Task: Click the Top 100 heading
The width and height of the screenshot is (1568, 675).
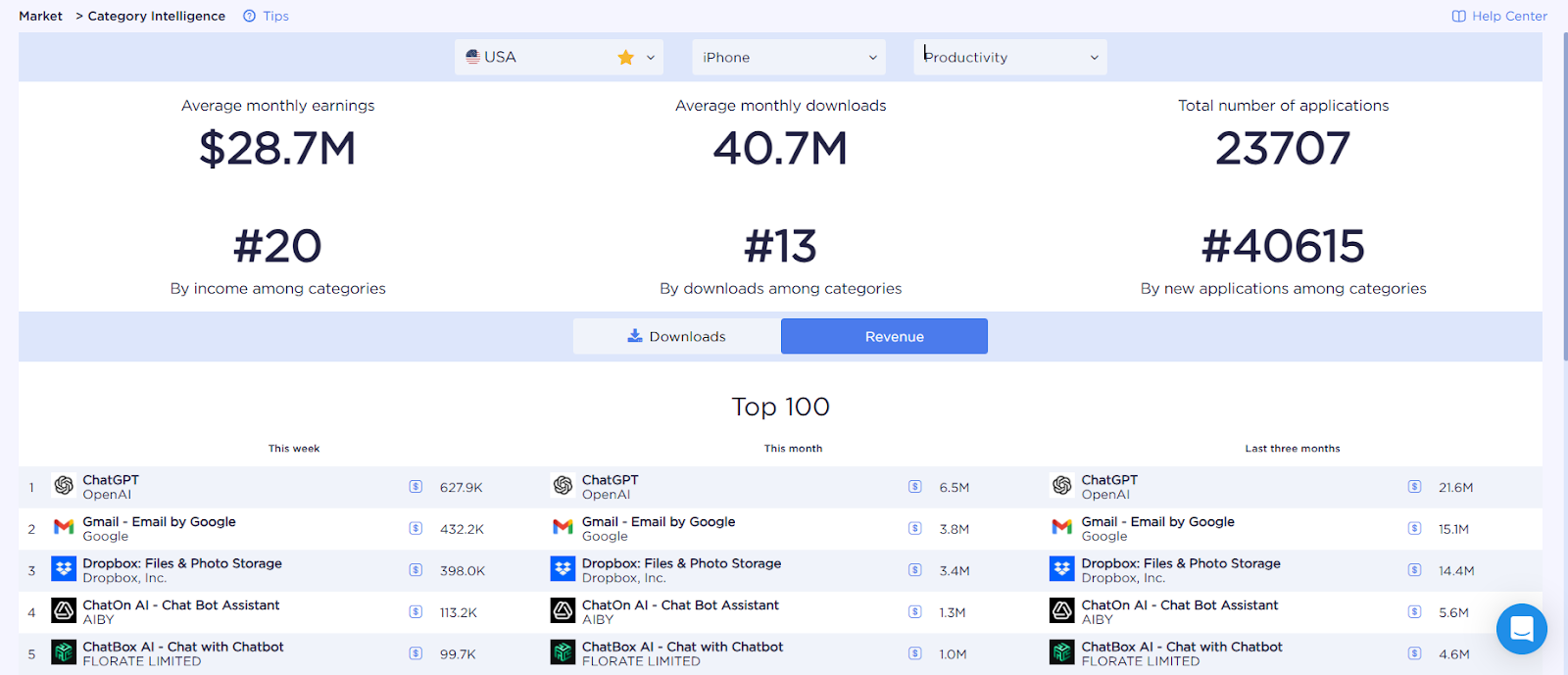Action: point(780,407)
